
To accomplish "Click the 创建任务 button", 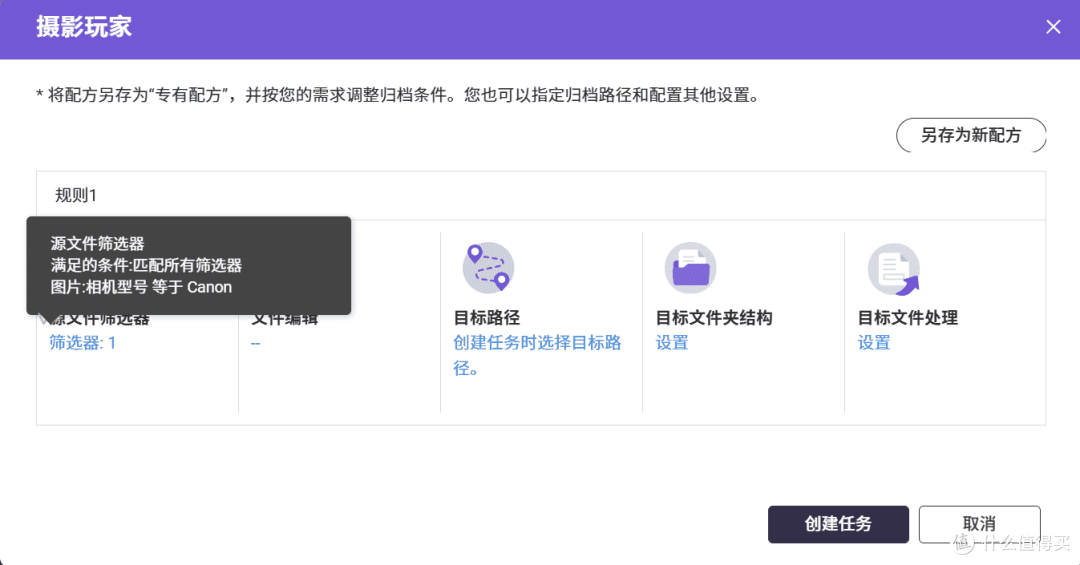I will click(x=838, y=524).
